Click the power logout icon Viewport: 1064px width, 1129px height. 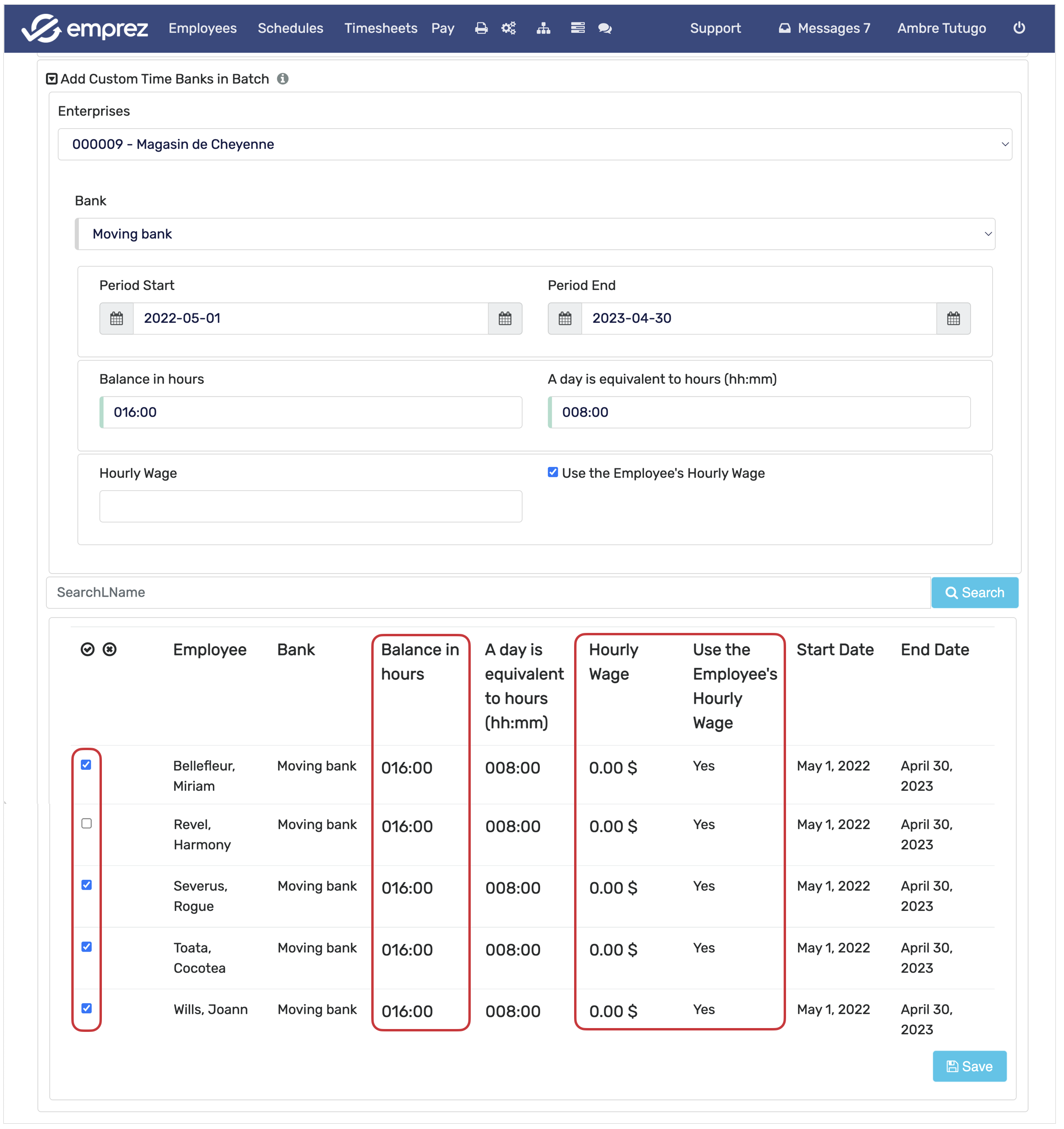point(1019,28)
